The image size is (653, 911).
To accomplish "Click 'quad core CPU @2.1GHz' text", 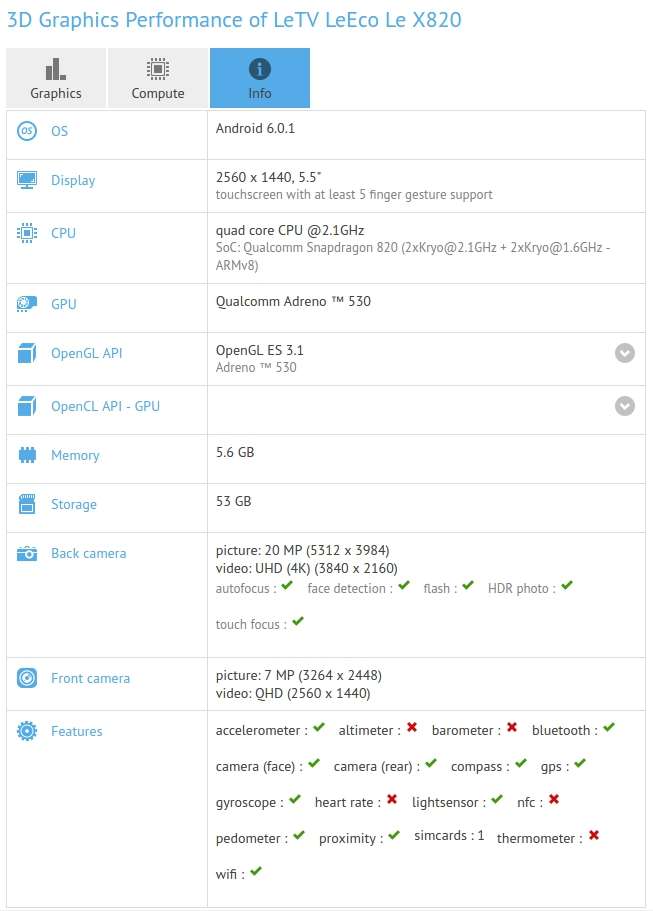I will tap(290, 231).
